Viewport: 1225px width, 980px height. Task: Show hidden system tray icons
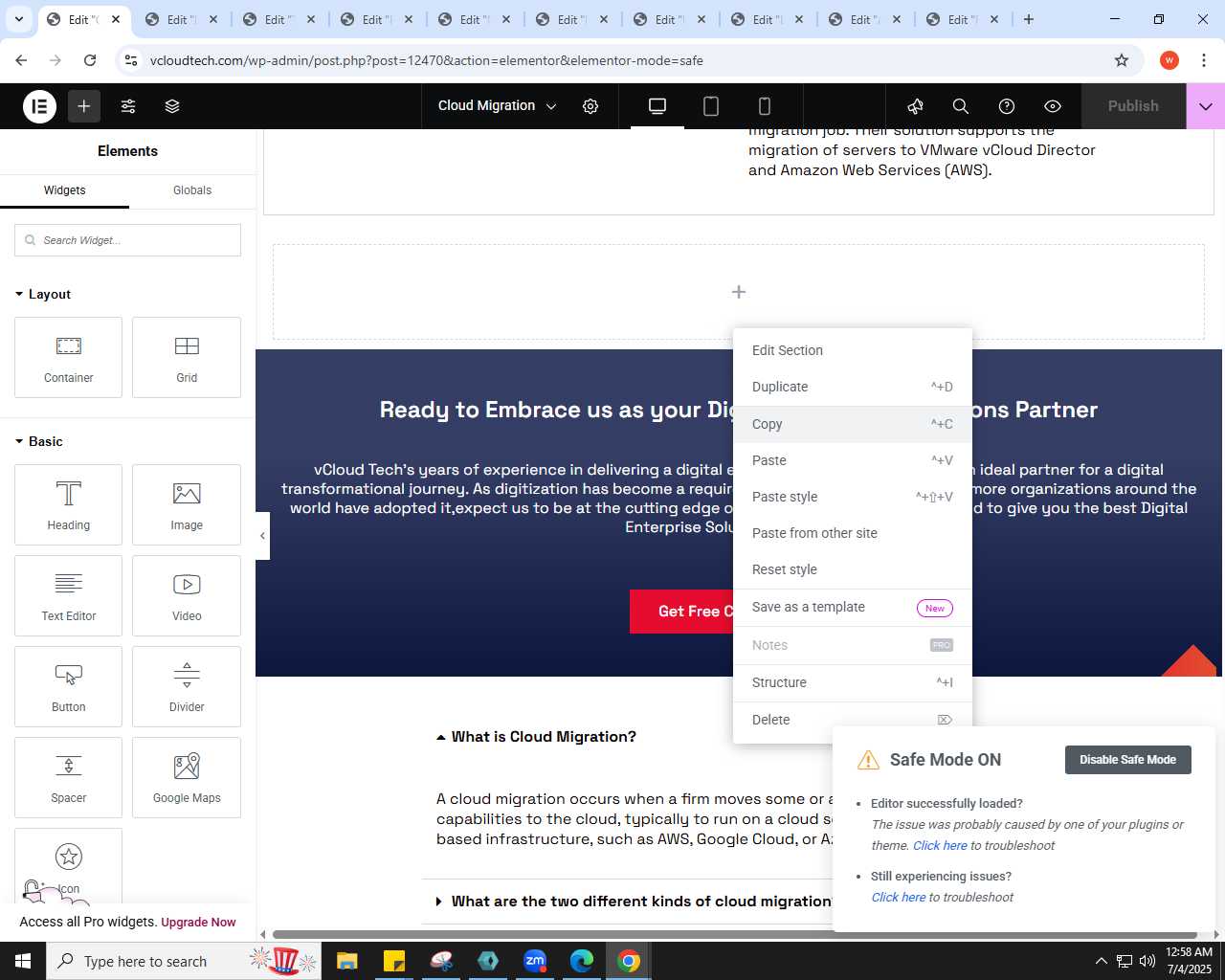pos(1101,961)
